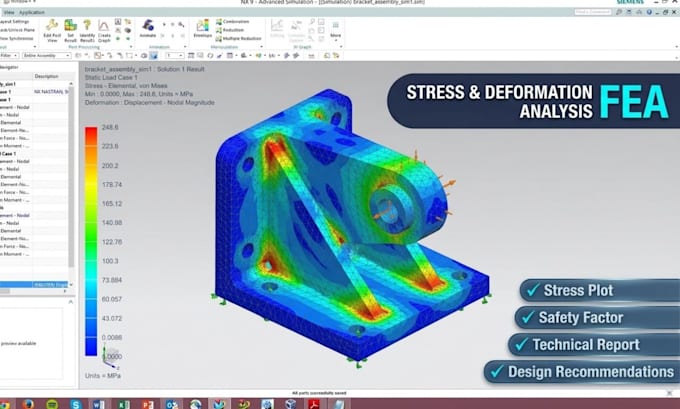
Task: Click the Create Graph icon
Action: (104, 26)
